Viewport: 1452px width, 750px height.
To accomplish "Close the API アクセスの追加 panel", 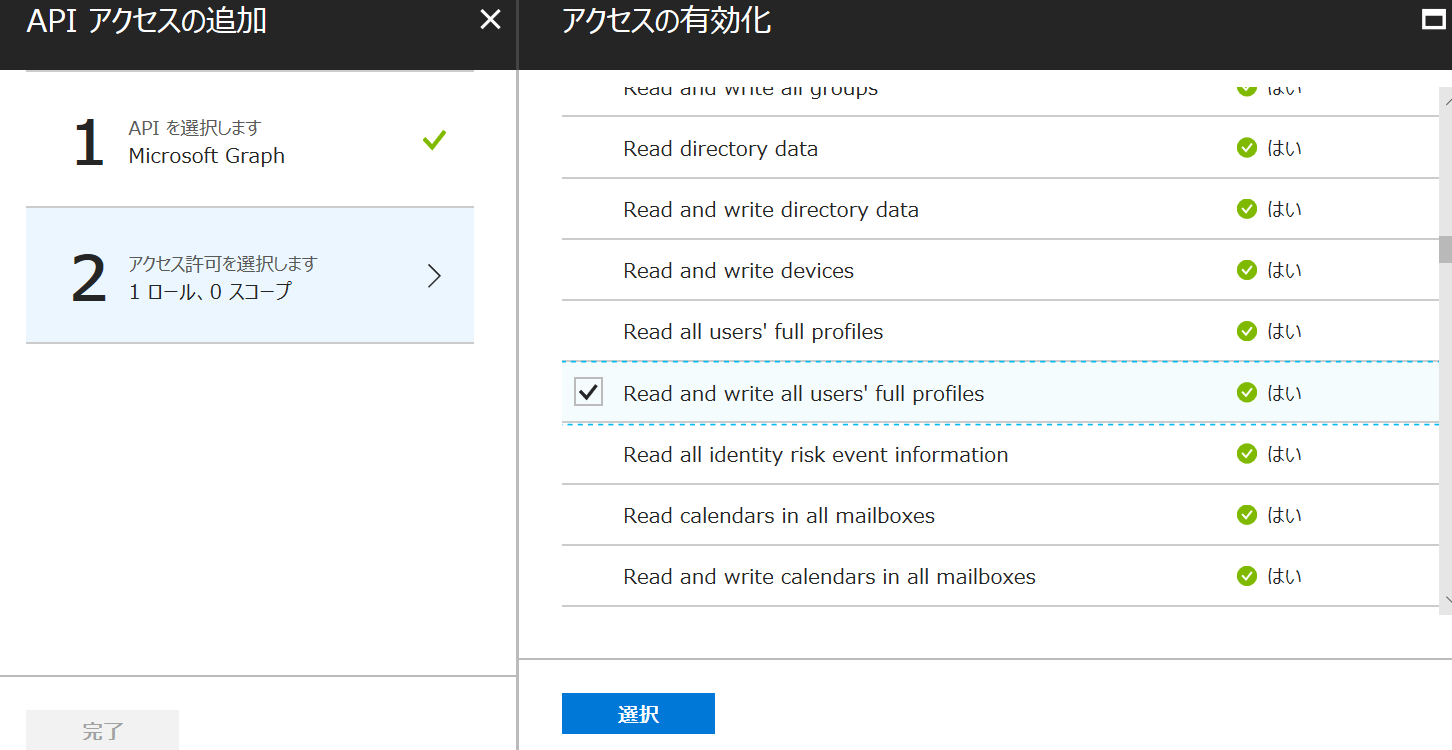I will click(x=490, y=20).
